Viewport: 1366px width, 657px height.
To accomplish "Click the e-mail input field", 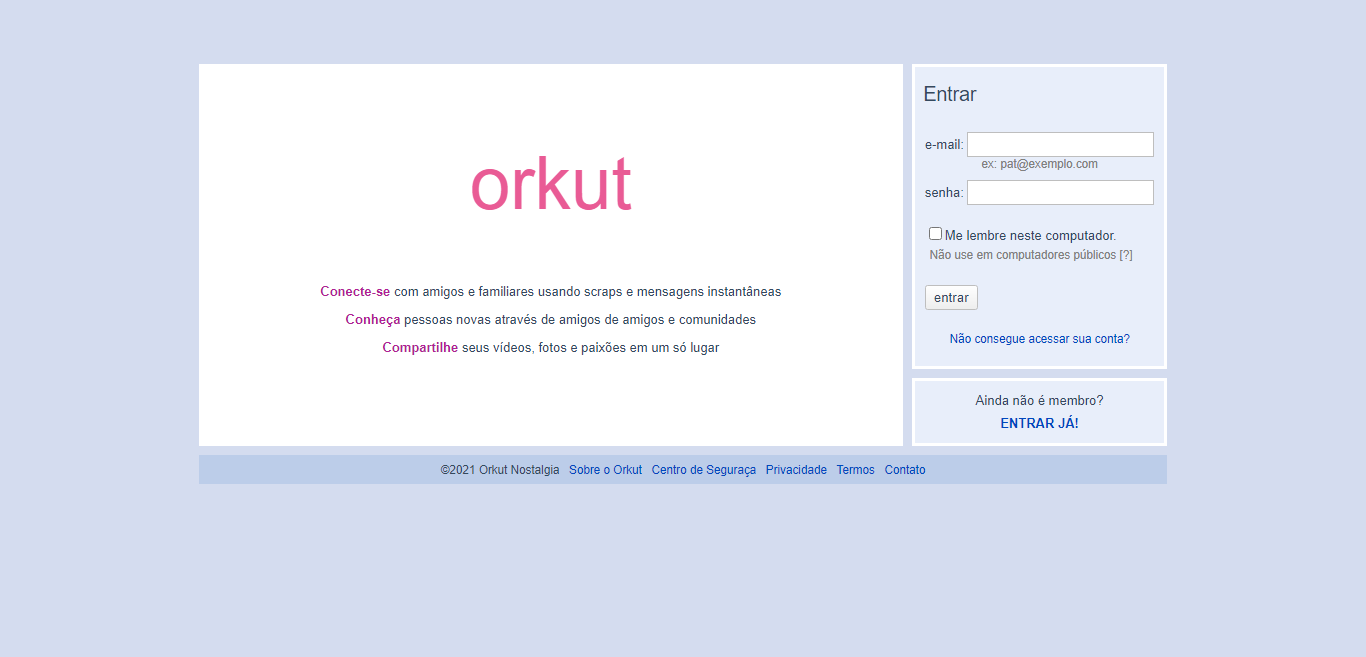I will pos(1060,145).
